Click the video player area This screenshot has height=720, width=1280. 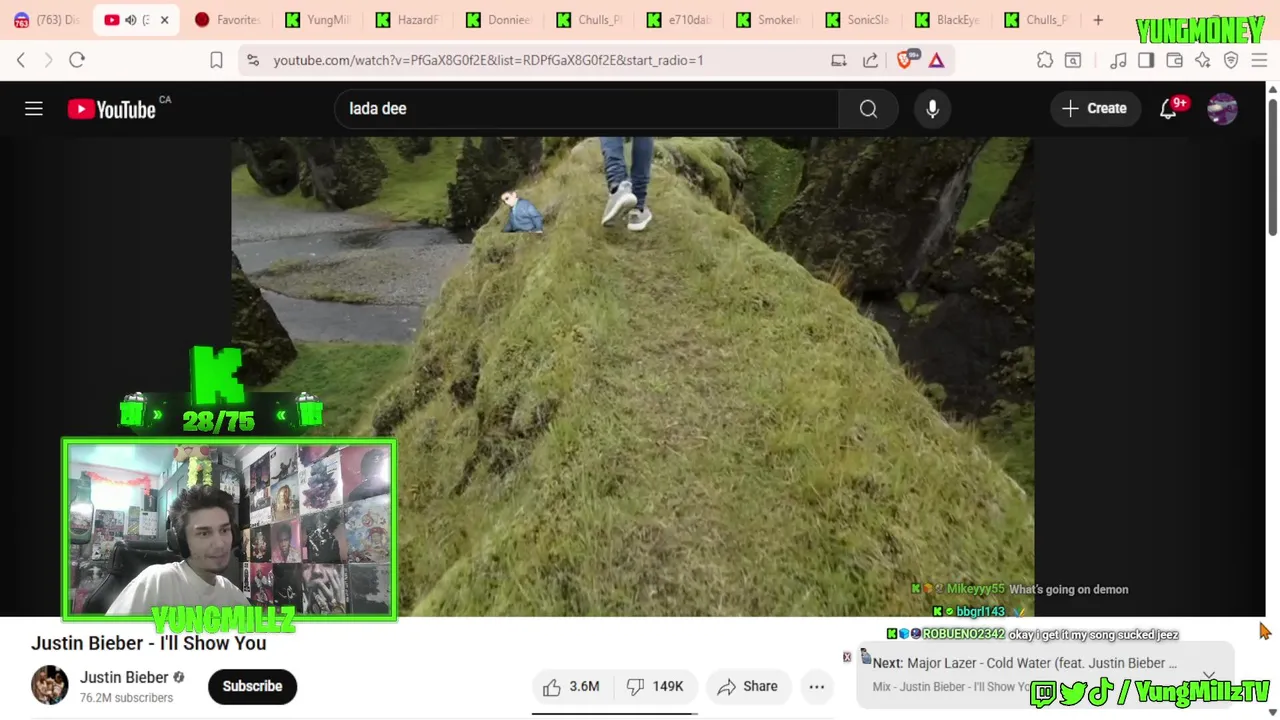(x=632, y=377)
